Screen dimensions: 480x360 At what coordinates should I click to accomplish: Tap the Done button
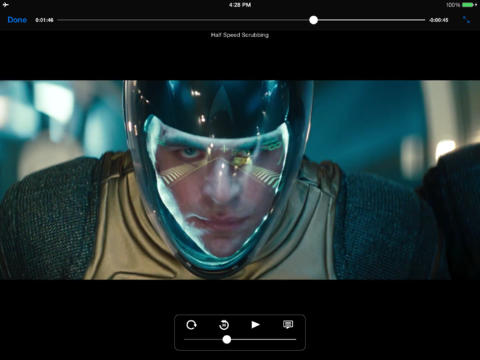pos(17,20)
